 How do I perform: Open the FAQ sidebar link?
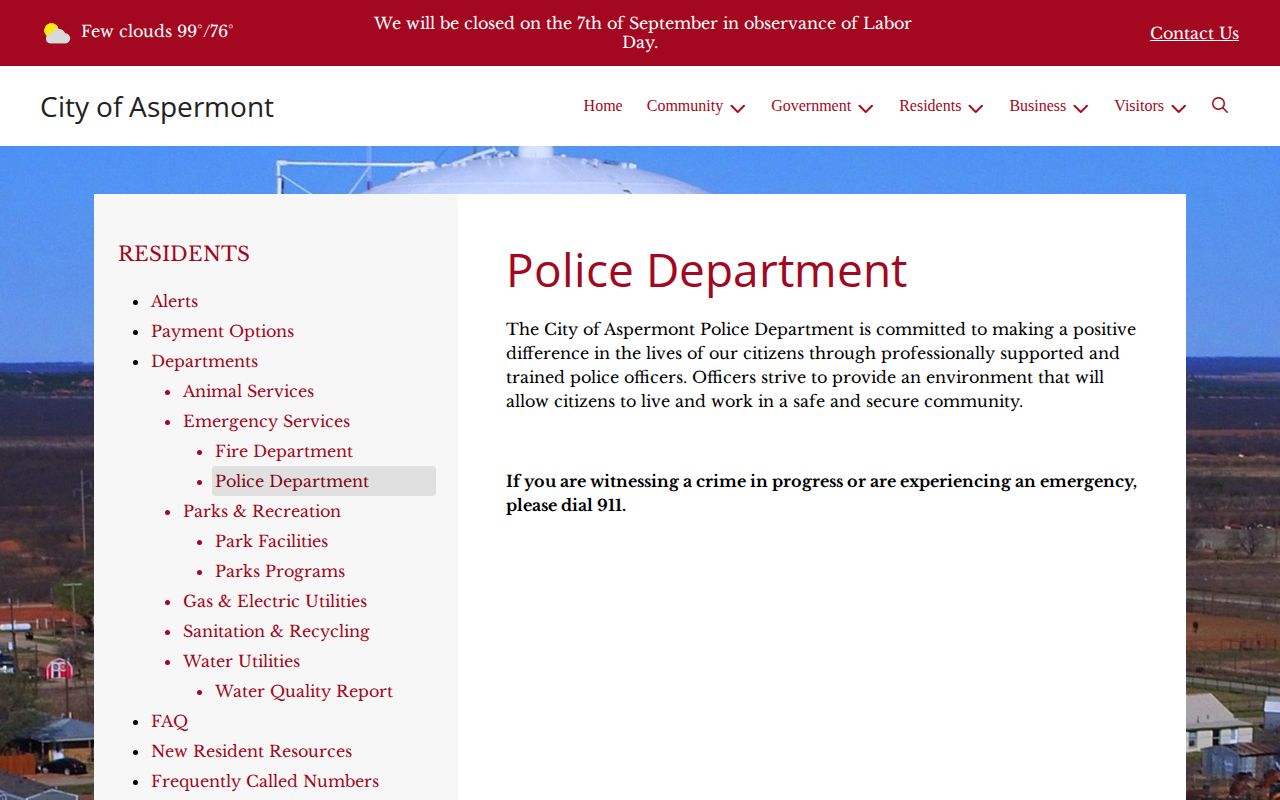pos(169,721)
